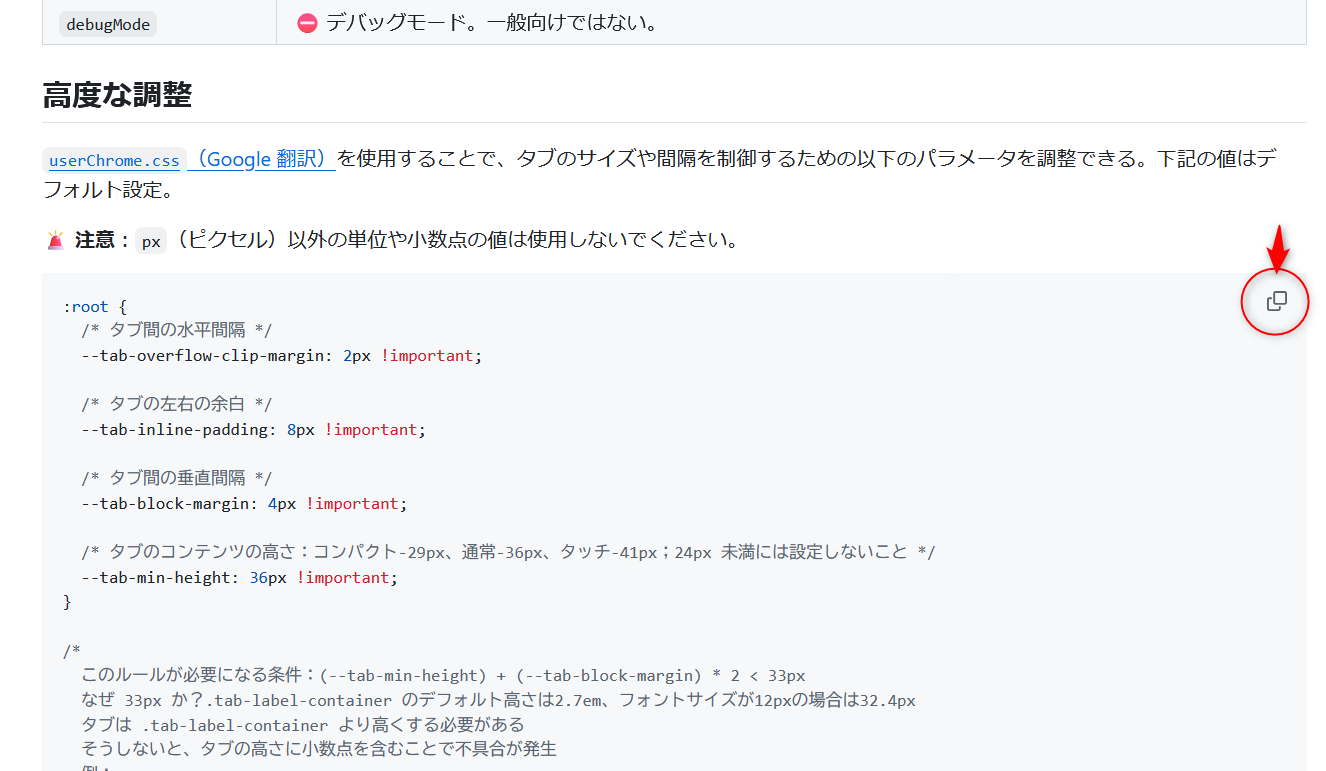Click the --tab-overflow-clip-margin property

tap(206, 356)
